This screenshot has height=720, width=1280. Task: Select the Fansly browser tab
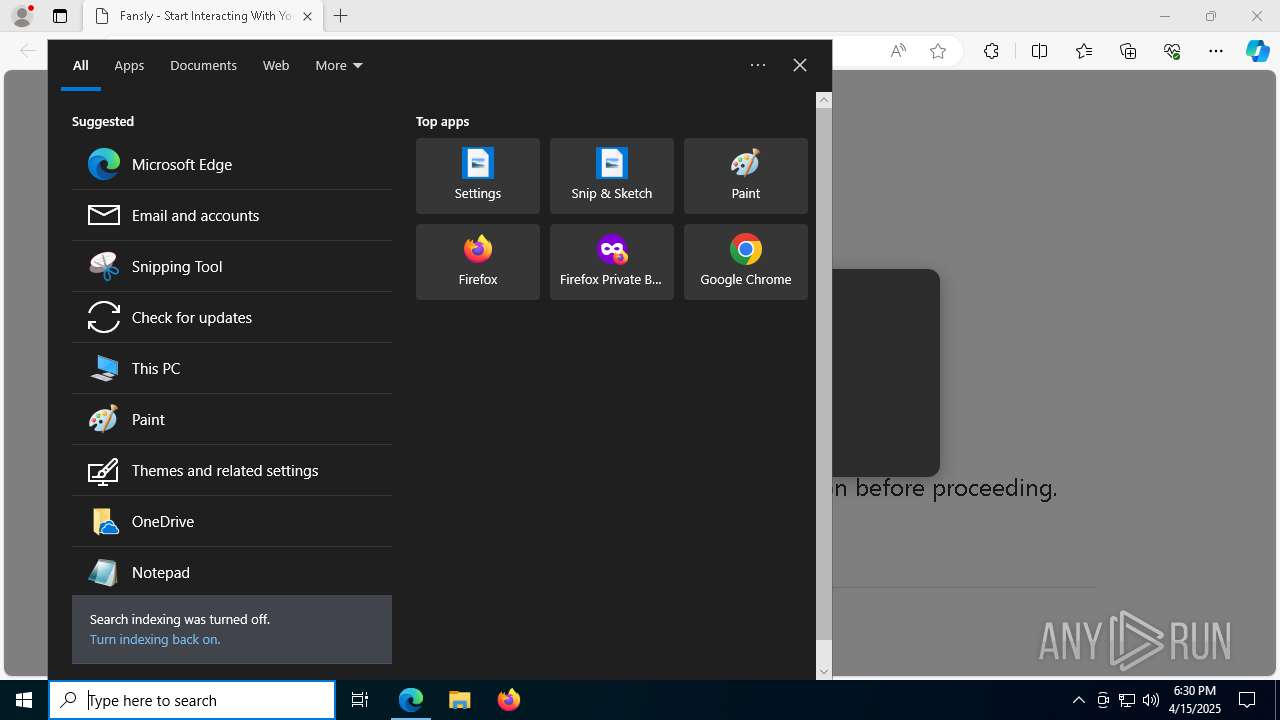tap(203, 16)
